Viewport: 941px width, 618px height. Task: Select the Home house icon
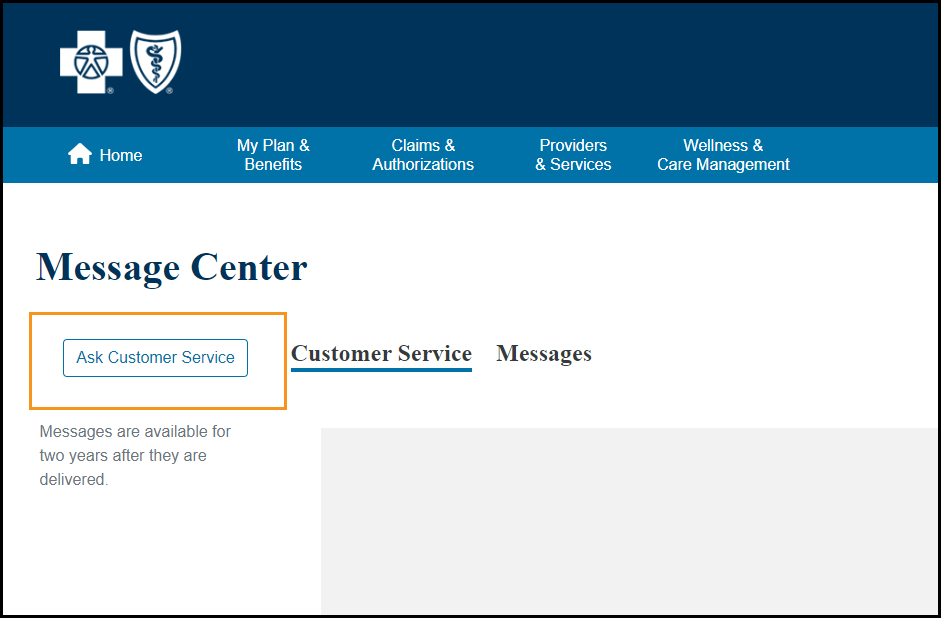tap(79, 152)
